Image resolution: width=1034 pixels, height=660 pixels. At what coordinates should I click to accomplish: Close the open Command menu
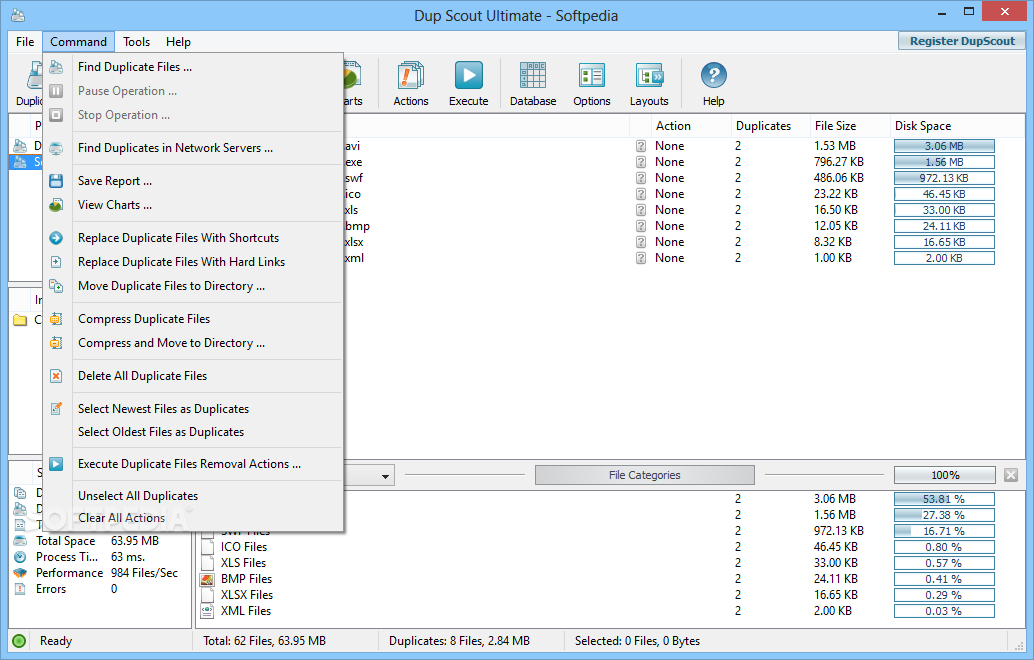[x=78, y=42]
